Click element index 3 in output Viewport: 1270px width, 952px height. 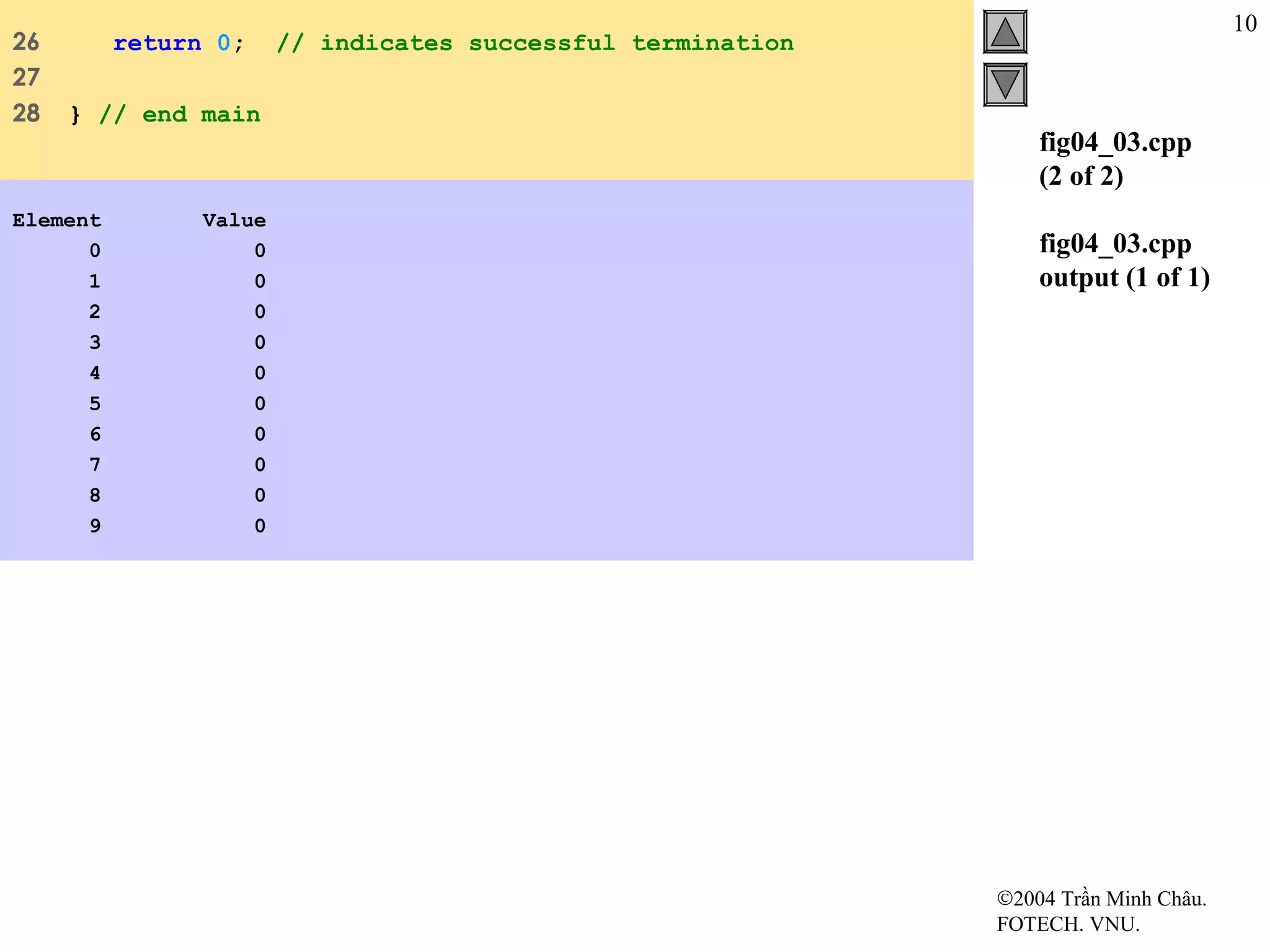click(x=95, y=343)
